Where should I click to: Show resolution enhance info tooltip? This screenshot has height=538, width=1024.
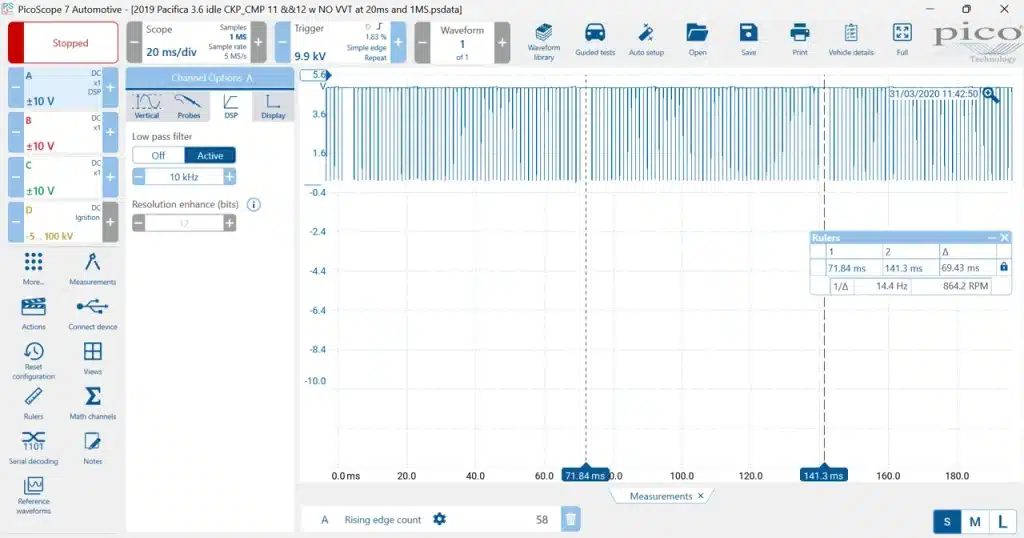tap(253, 204)
